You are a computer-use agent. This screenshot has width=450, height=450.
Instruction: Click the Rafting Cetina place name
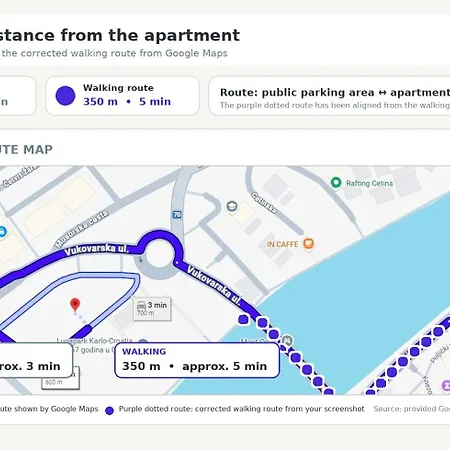coord(369,183)
